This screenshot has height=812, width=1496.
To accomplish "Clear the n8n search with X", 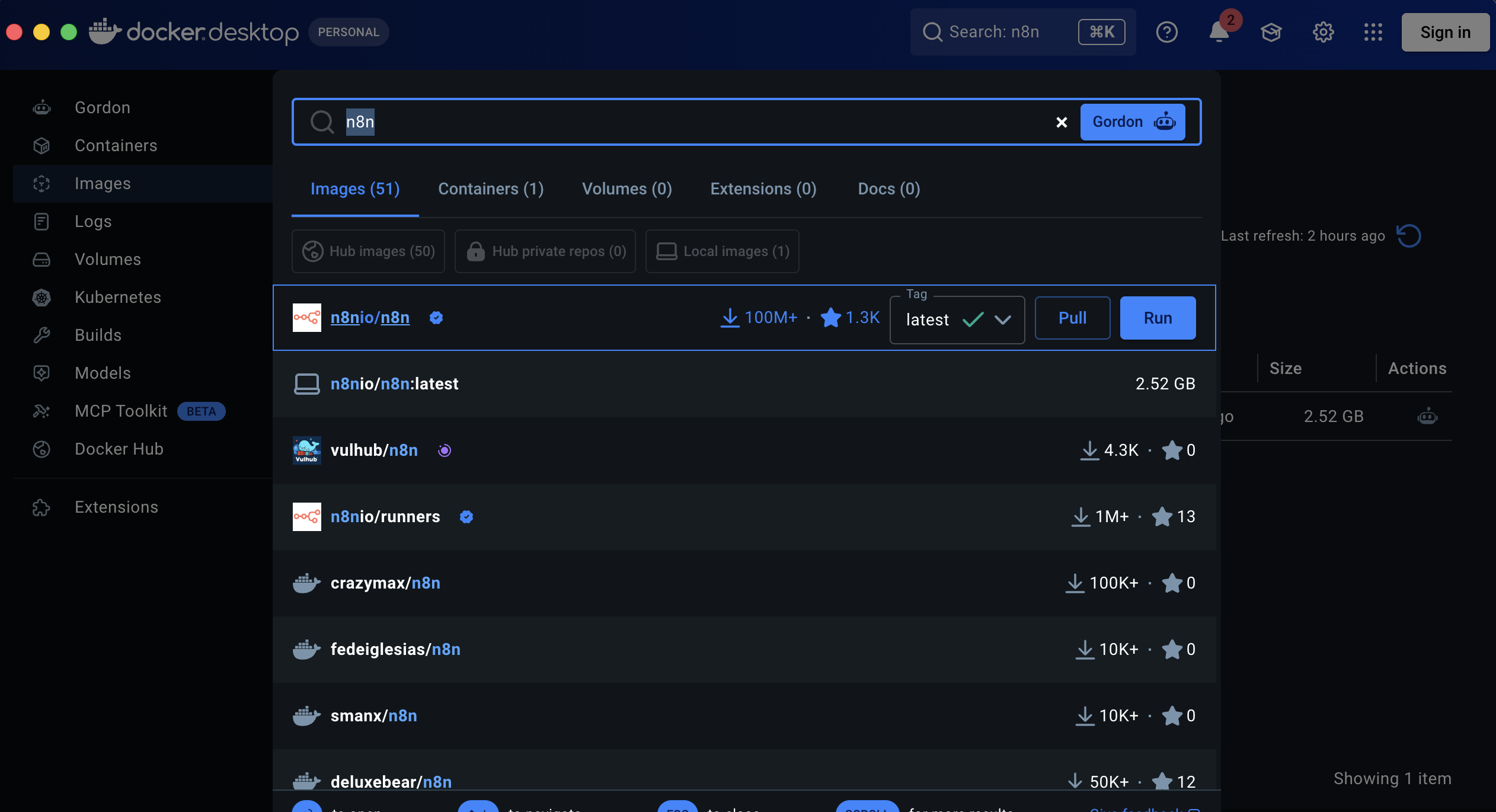I will (x=1062, y=122).
